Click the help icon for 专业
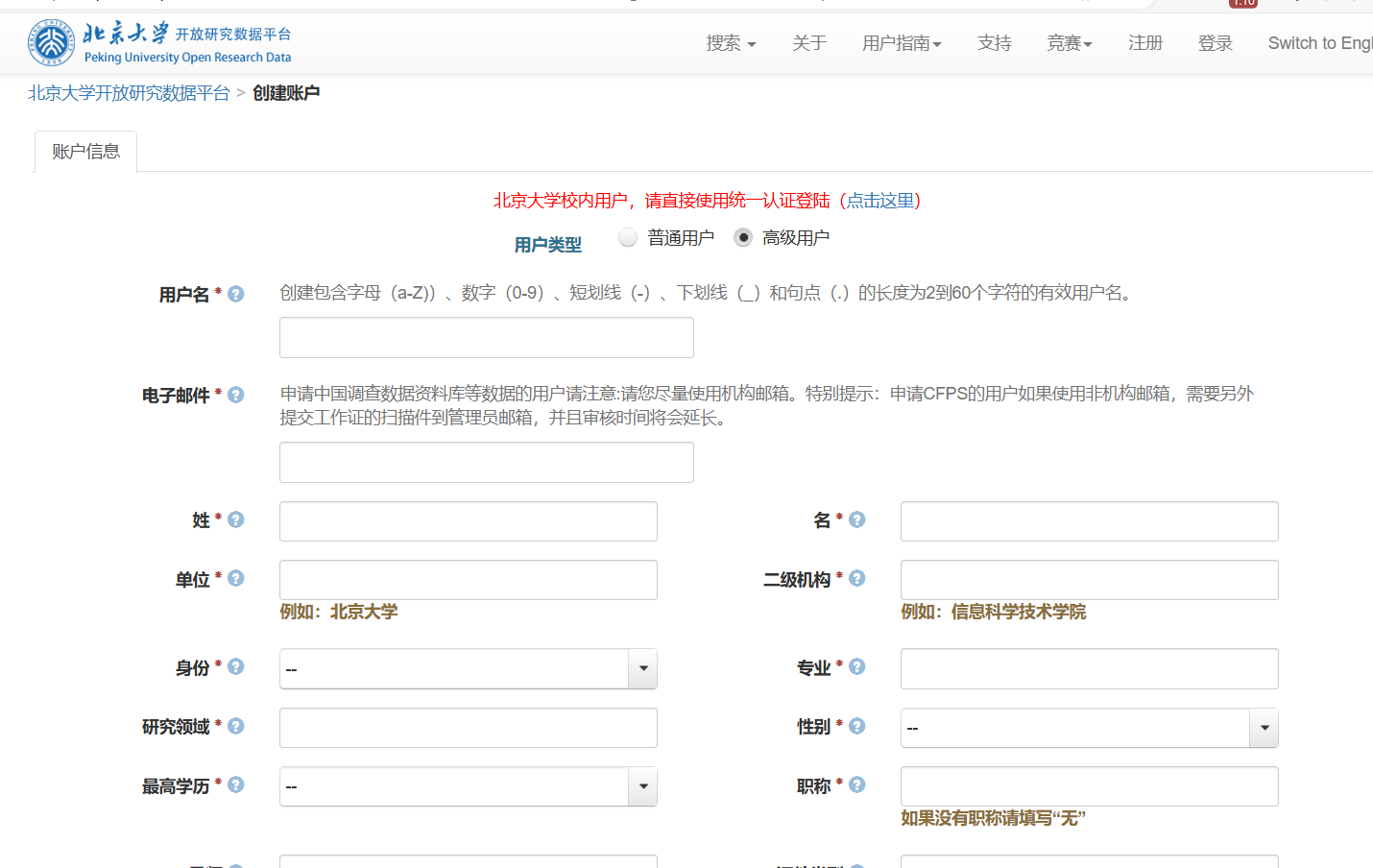This screenshot has width=1373, height=868. (x=856, y=666)
